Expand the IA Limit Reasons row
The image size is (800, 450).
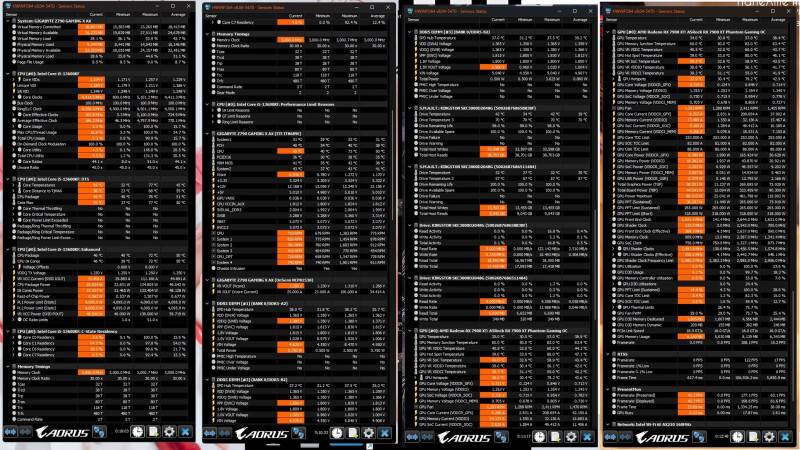click(x=213, y=110)
